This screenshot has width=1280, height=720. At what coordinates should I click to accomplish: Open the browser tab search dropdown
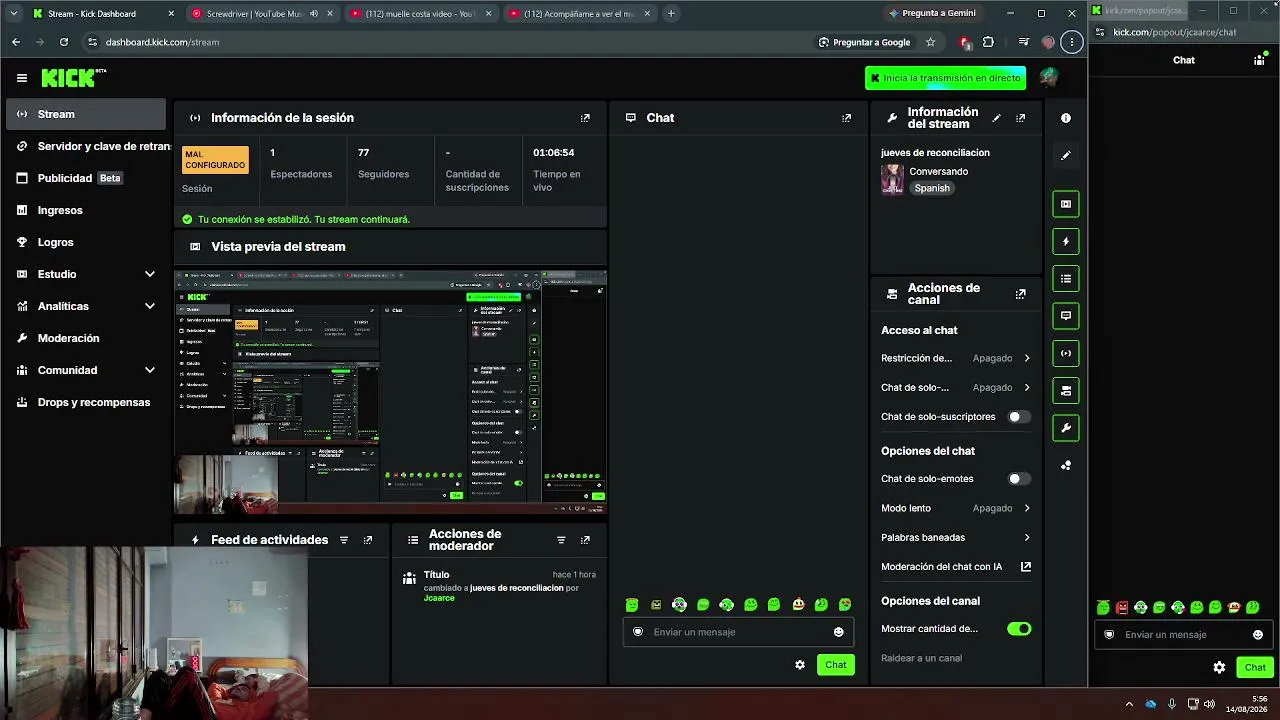coord(13,13)
